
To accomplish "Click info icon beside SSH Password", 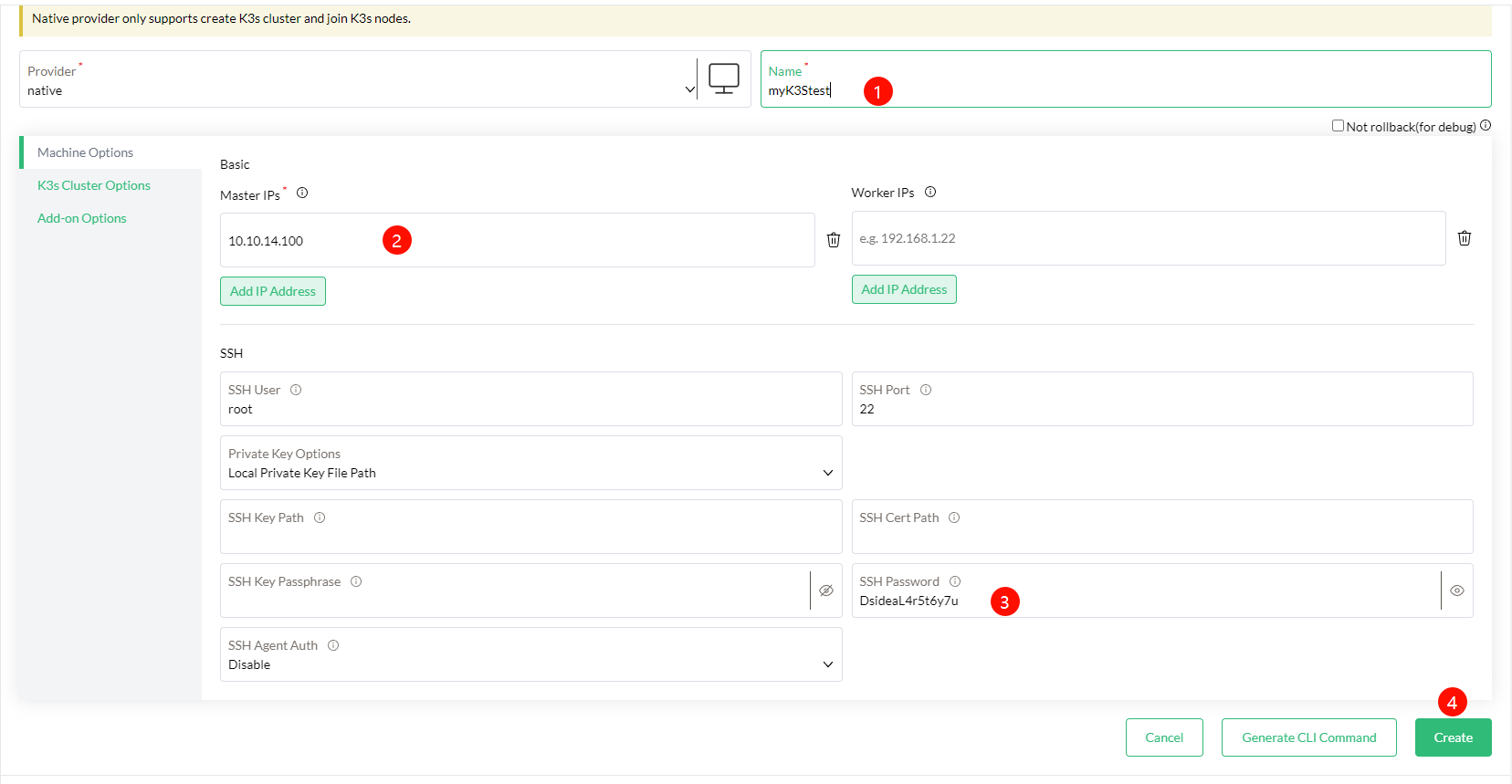I will click(x=955, y=581).
